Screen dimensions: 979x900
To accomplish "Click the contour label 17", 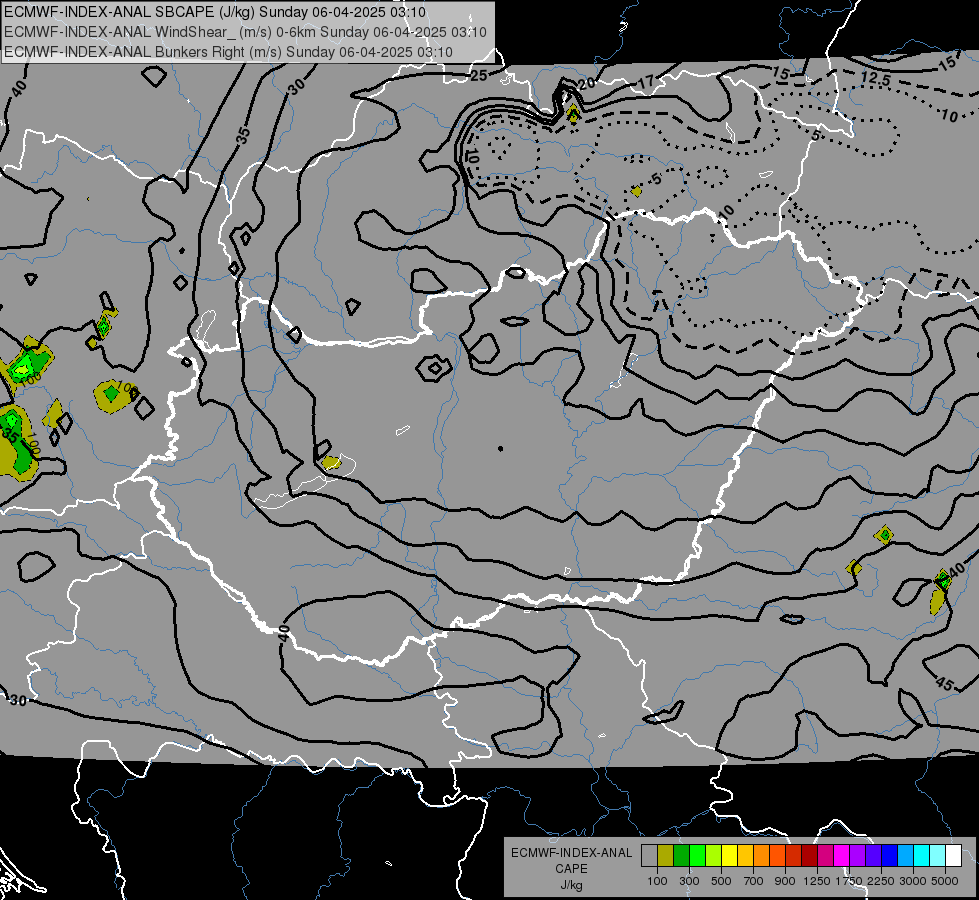I will (x=646, y=81).
